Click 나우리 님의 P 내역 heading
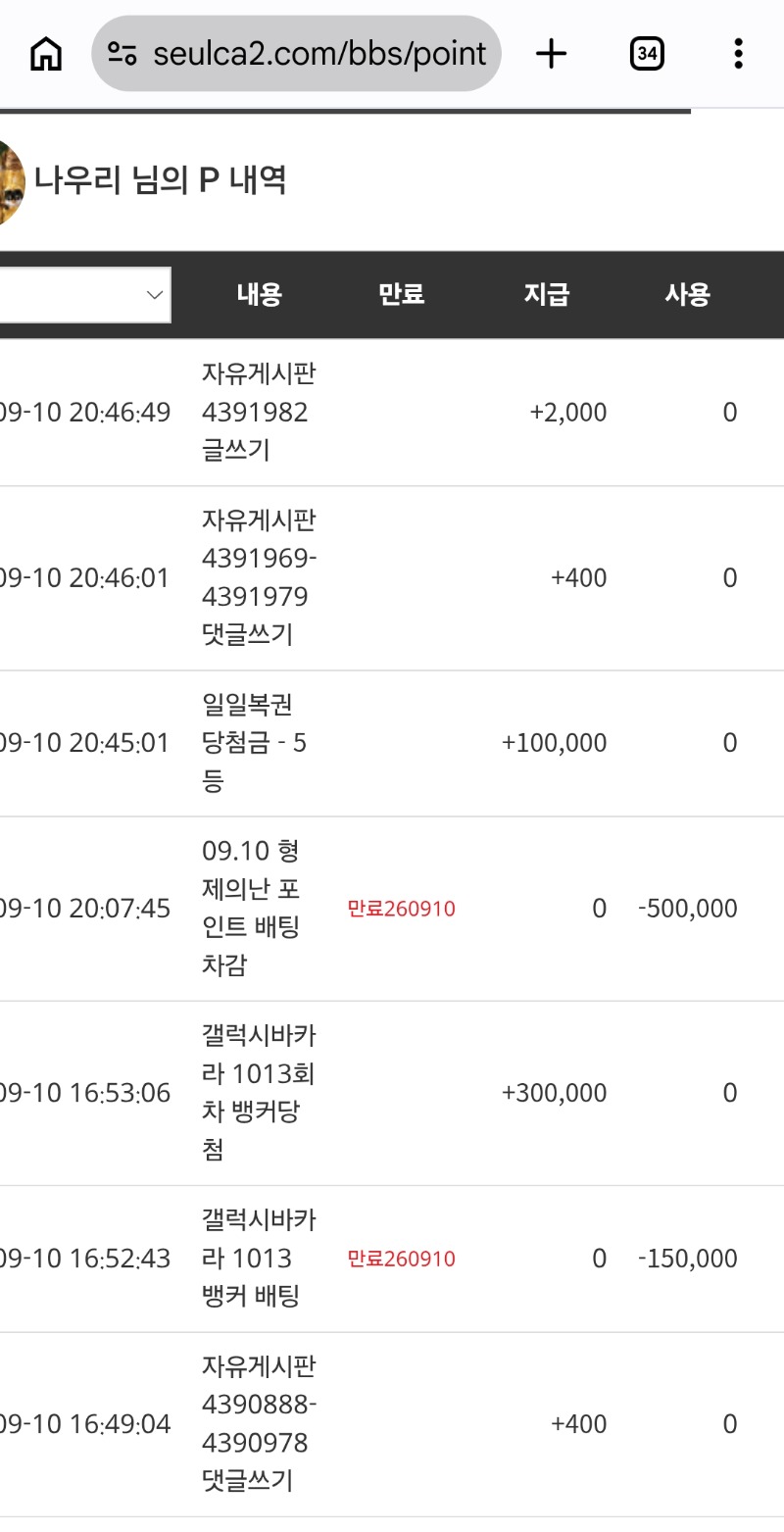Image resolution: width=784 pixels, height=1532 pixels. (x=160, y=180)
